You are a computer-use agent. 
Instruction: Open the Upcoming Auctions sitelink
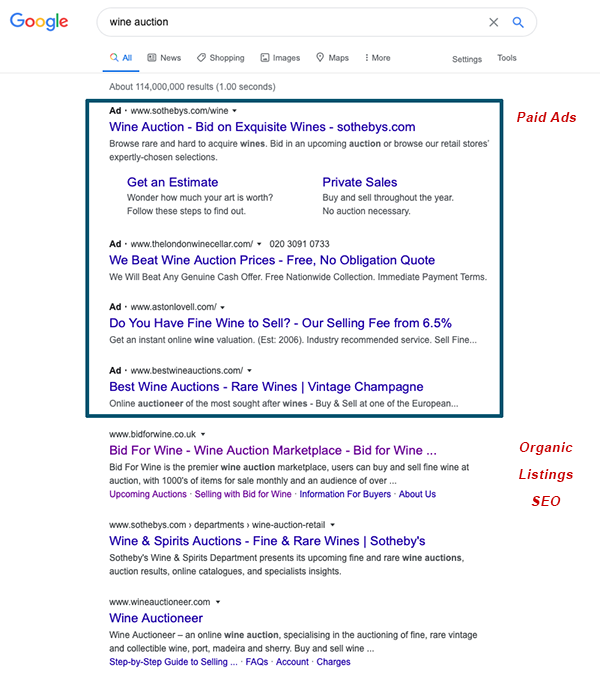[148, 494]
